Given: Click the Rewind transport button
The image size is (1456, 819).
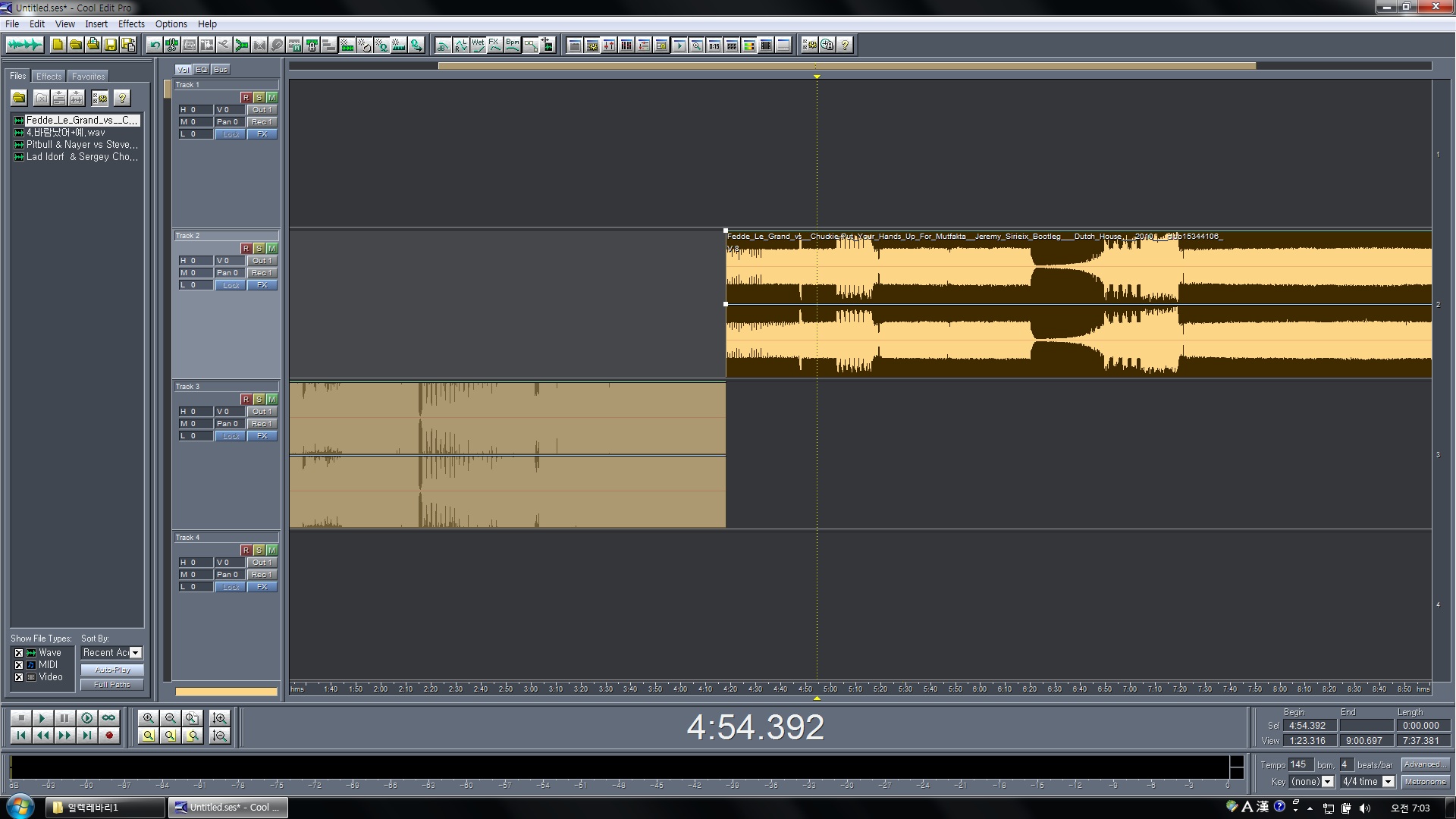Looking at the screenshot, I should [x=43, y=735].
